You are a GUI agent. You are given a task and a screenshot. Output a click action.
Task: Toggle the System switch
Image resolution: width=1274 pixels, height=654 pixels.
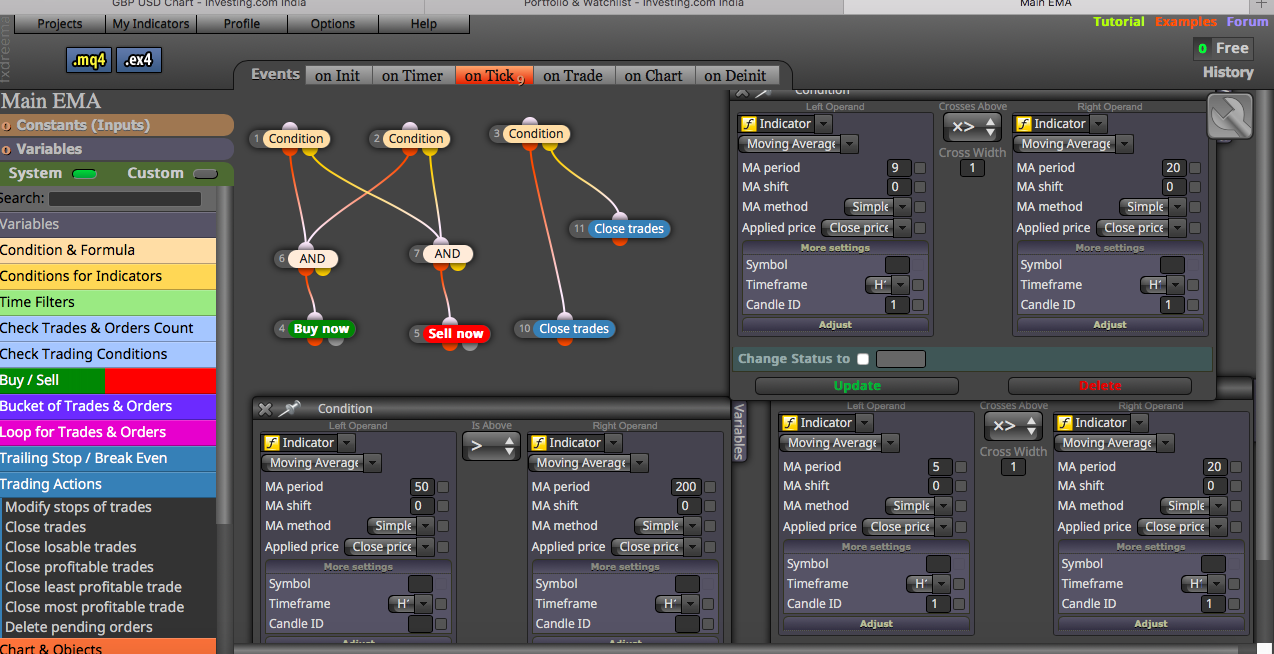85,174
